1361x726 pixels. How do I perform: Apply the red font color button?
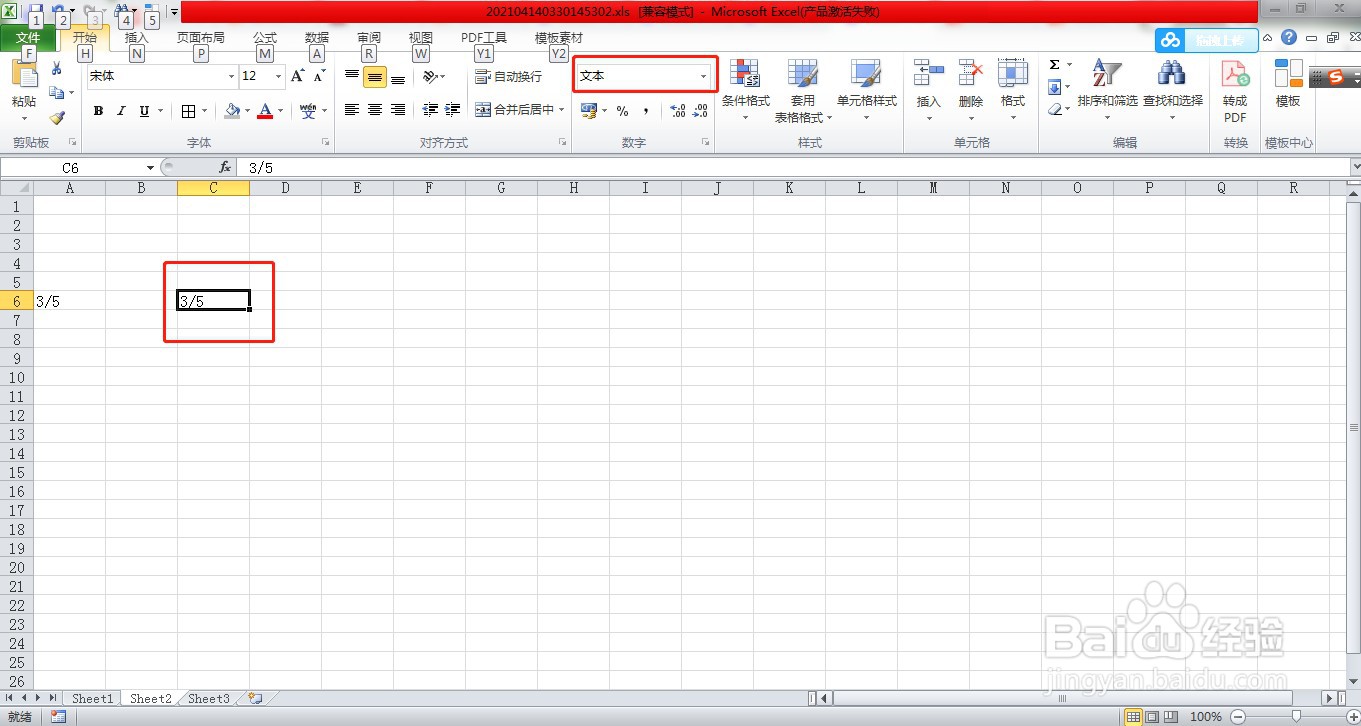click(265, 111)
